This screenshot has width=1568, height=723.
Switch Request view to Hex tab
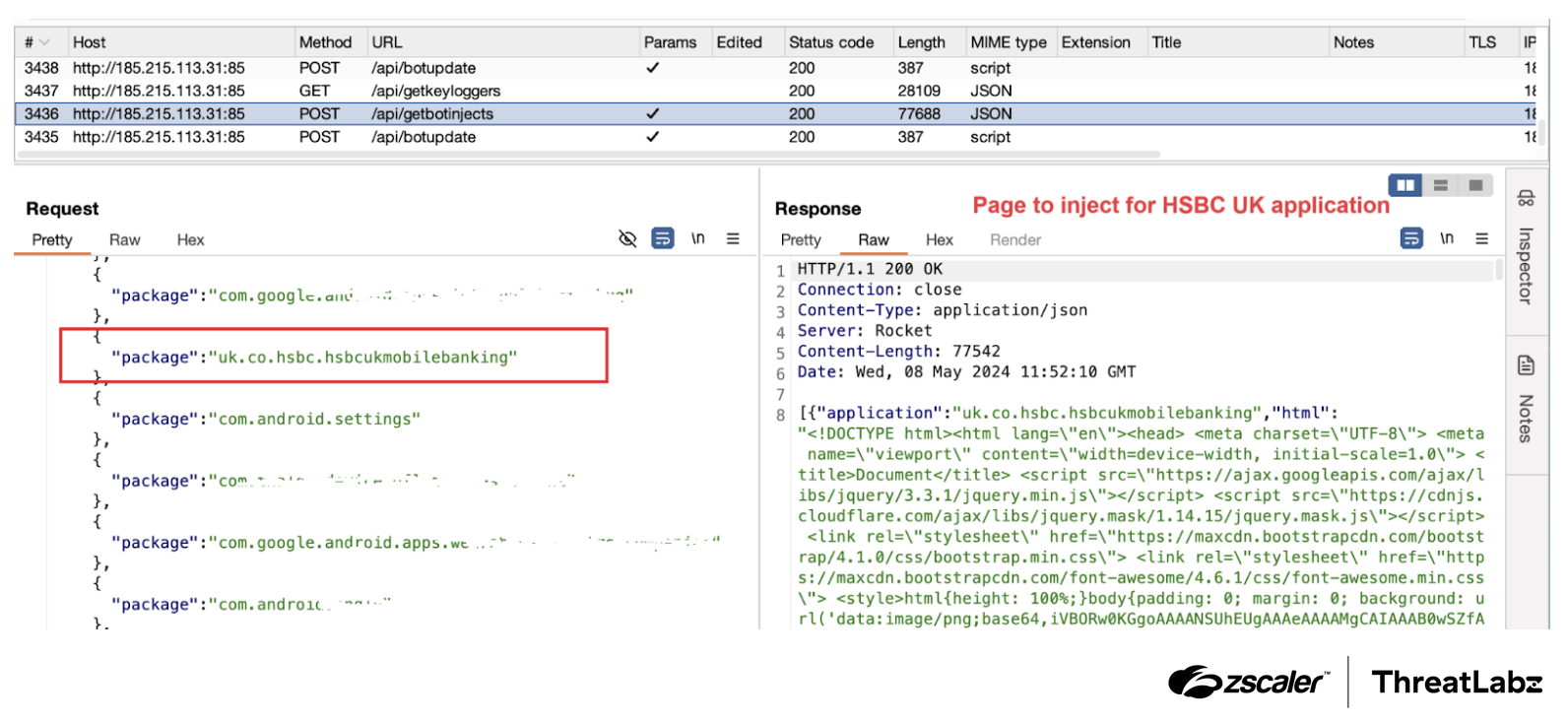point(190,240)
